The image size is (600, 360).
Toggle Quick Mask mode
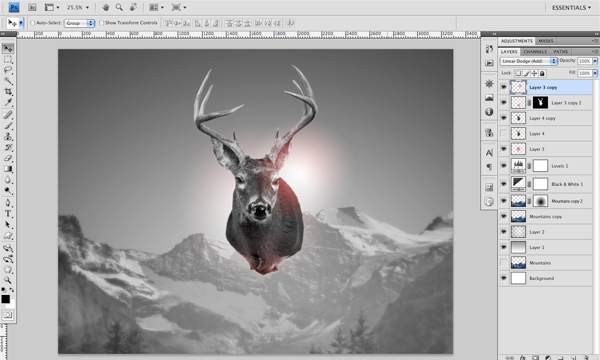(x=8, y=315)
